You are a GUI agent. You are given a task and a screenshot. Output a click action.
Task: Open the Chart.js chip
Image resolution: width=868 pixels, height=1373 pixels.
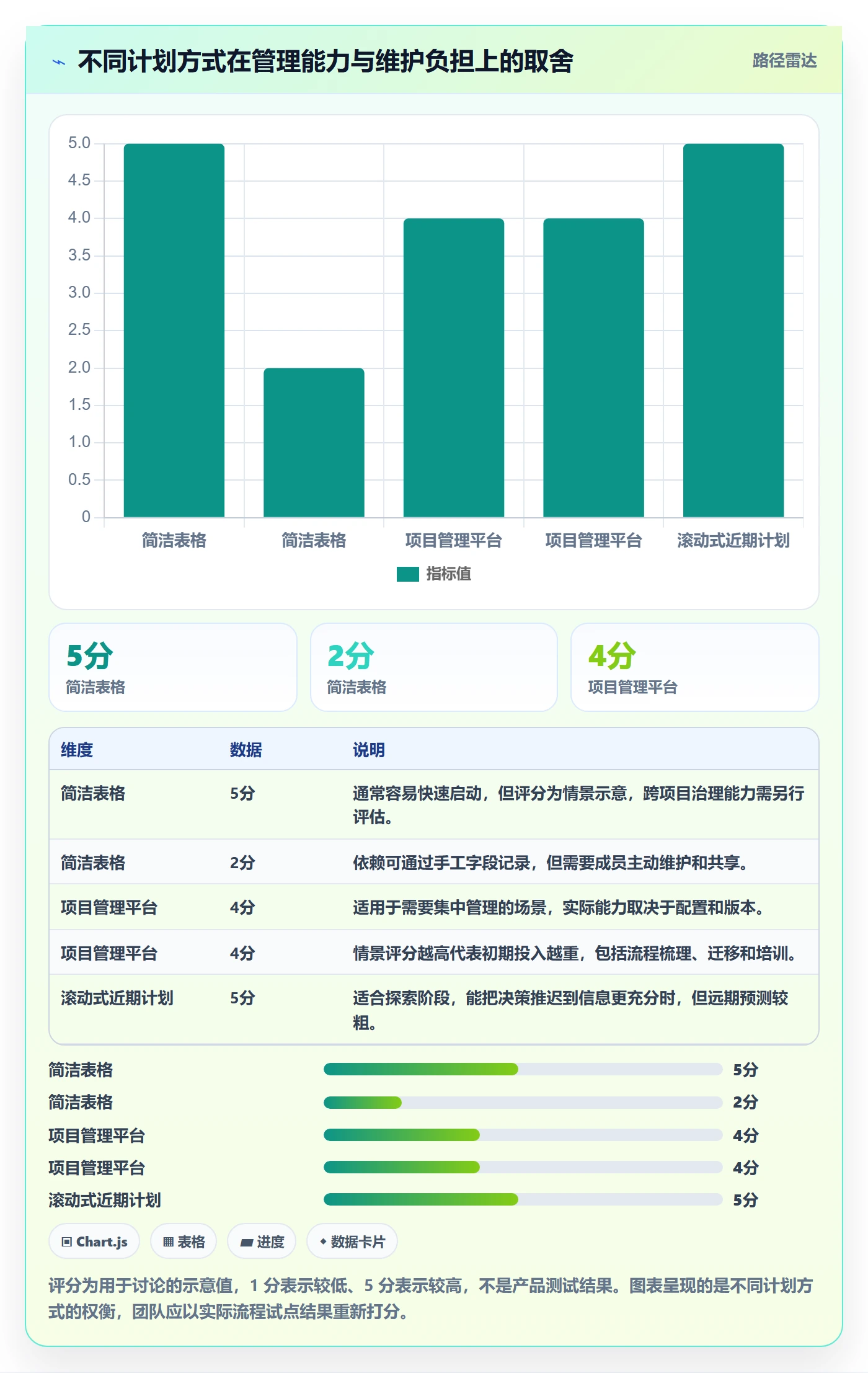coord(94,1242)
